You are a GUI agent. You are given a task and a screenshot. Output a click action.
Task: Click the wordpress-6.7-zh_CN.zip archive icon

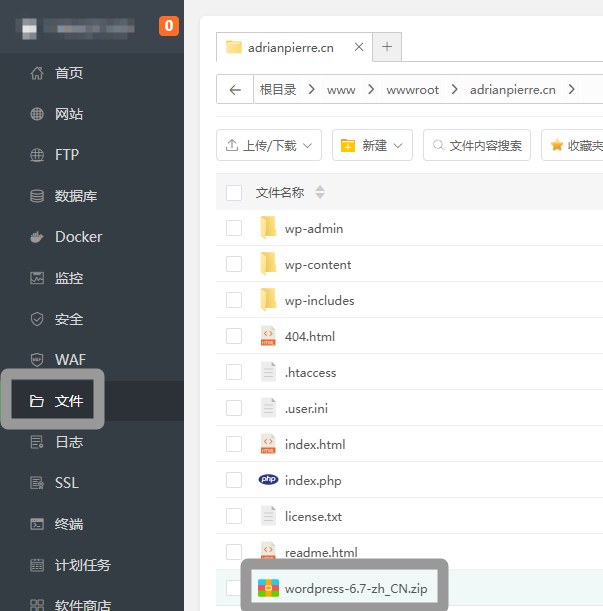pyautogui.click(x=268, y=588)
